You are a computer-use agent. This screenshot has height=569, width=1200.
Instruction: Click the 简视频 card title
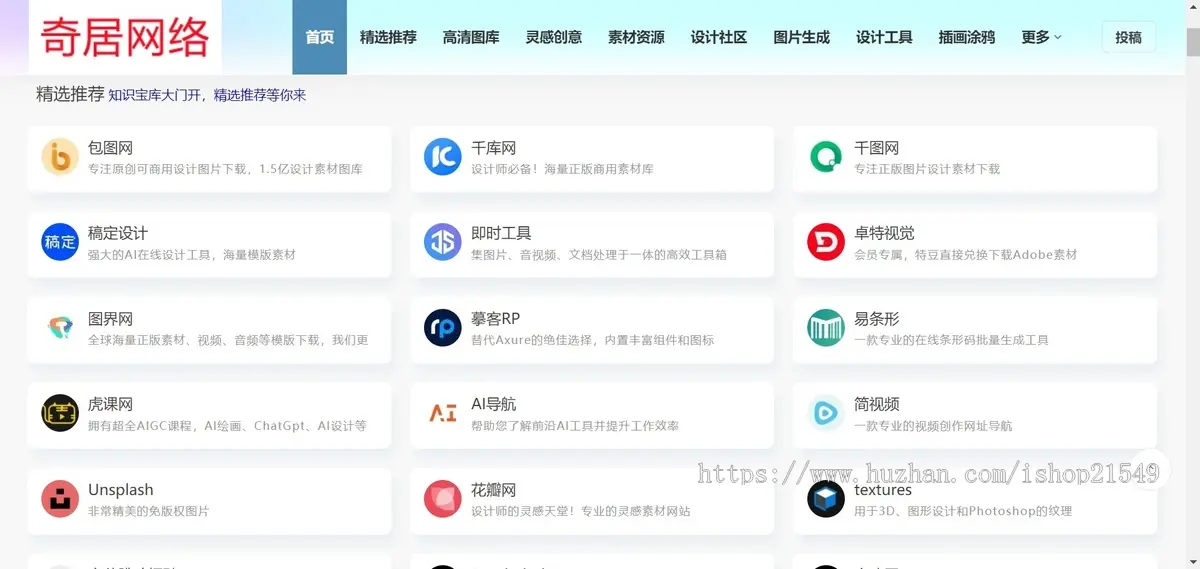[x=877, y=404]
